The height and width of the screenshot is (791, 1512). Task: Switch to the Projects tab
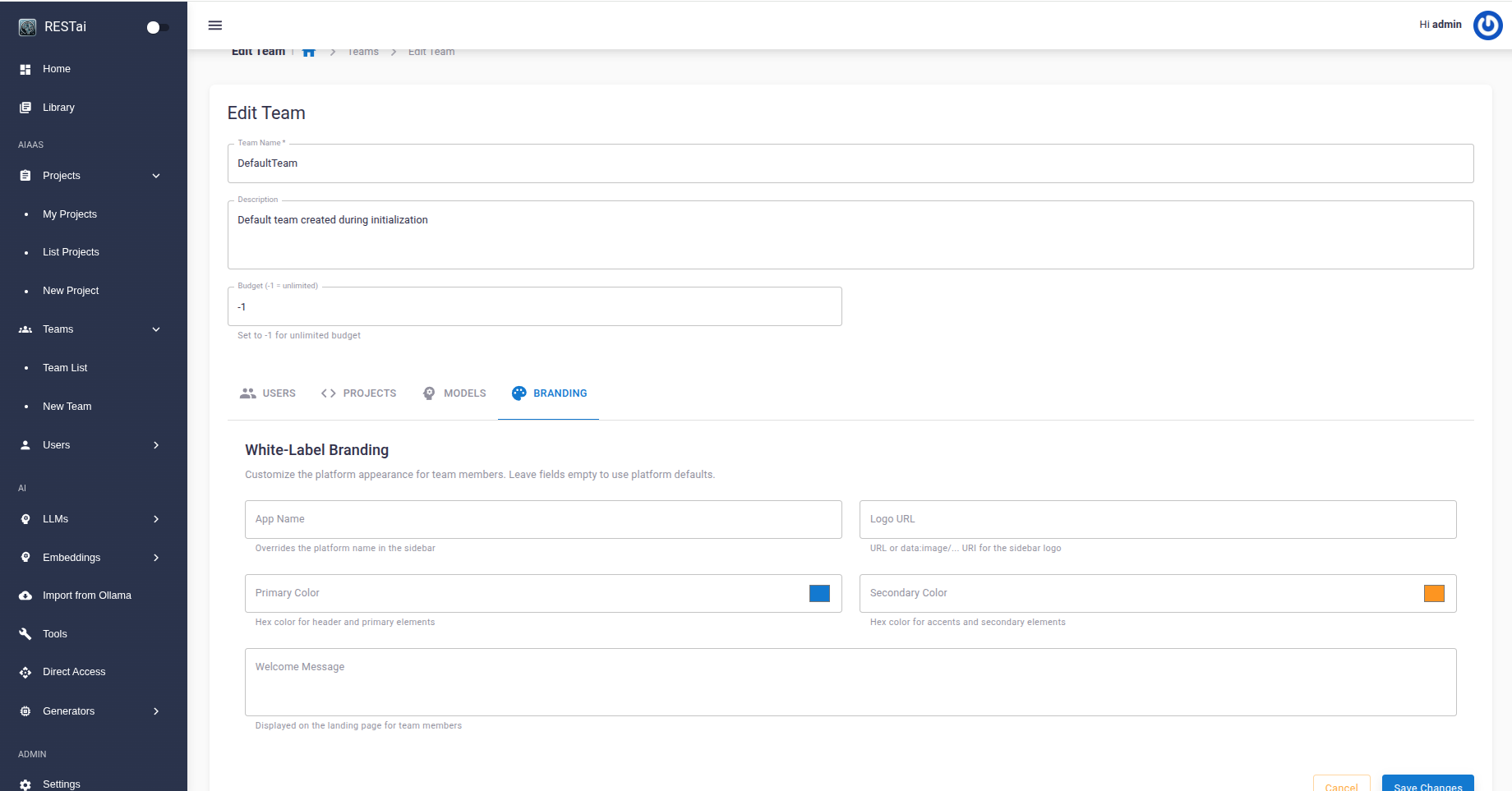pyautogui.click(x=359, y=393)
